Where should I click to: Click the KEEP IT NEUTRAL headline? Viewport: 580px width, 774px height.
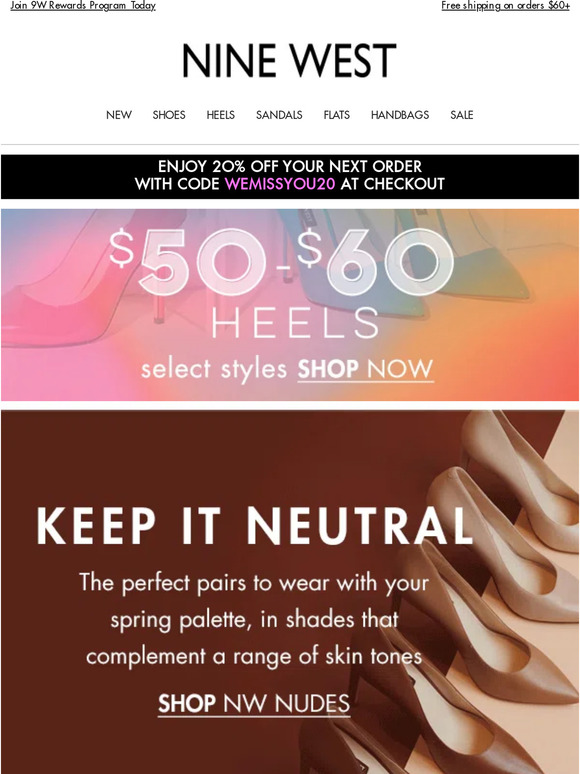click(254, 526)
